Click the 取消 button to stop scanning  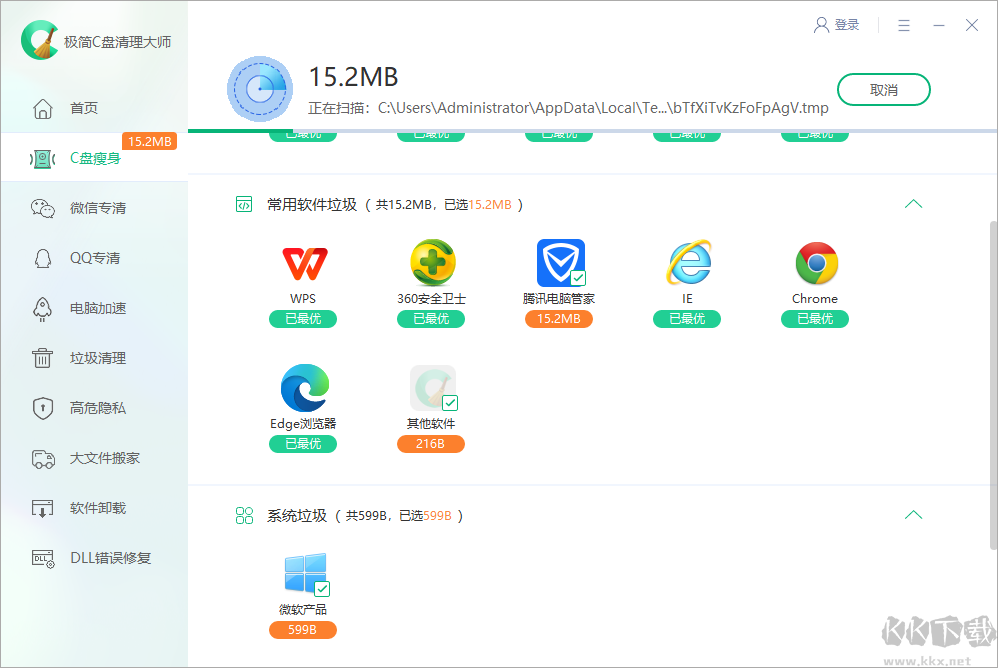(x=883, y=89)
